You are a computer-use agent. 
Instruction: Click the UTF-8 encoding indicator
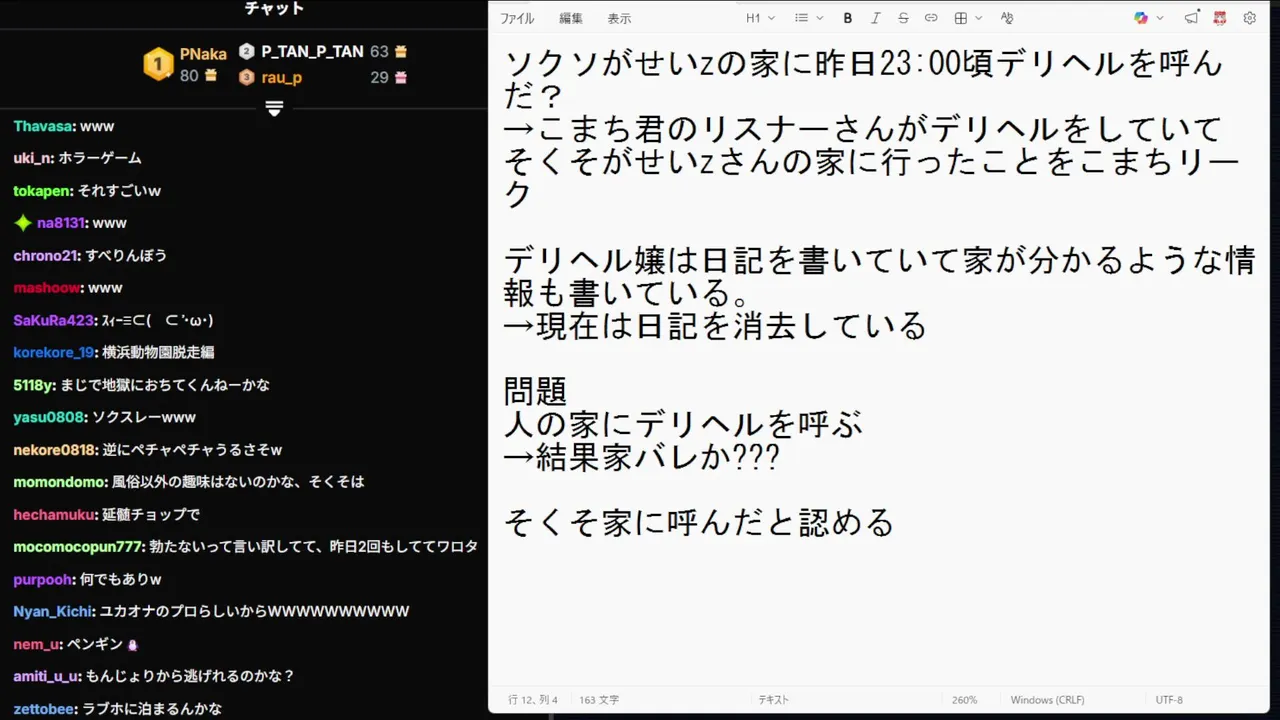coord(1169,700)
